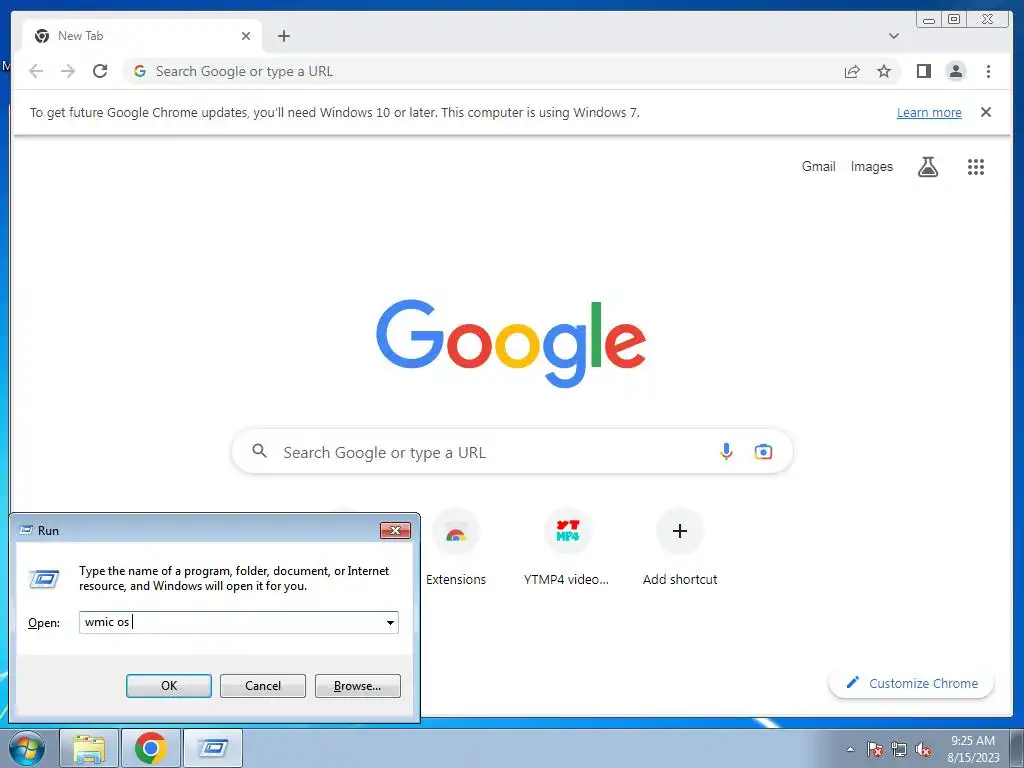Click the muted volume tray icon
The height and width of the screenshot is (768, 1024).
click(x=923, y=749)
